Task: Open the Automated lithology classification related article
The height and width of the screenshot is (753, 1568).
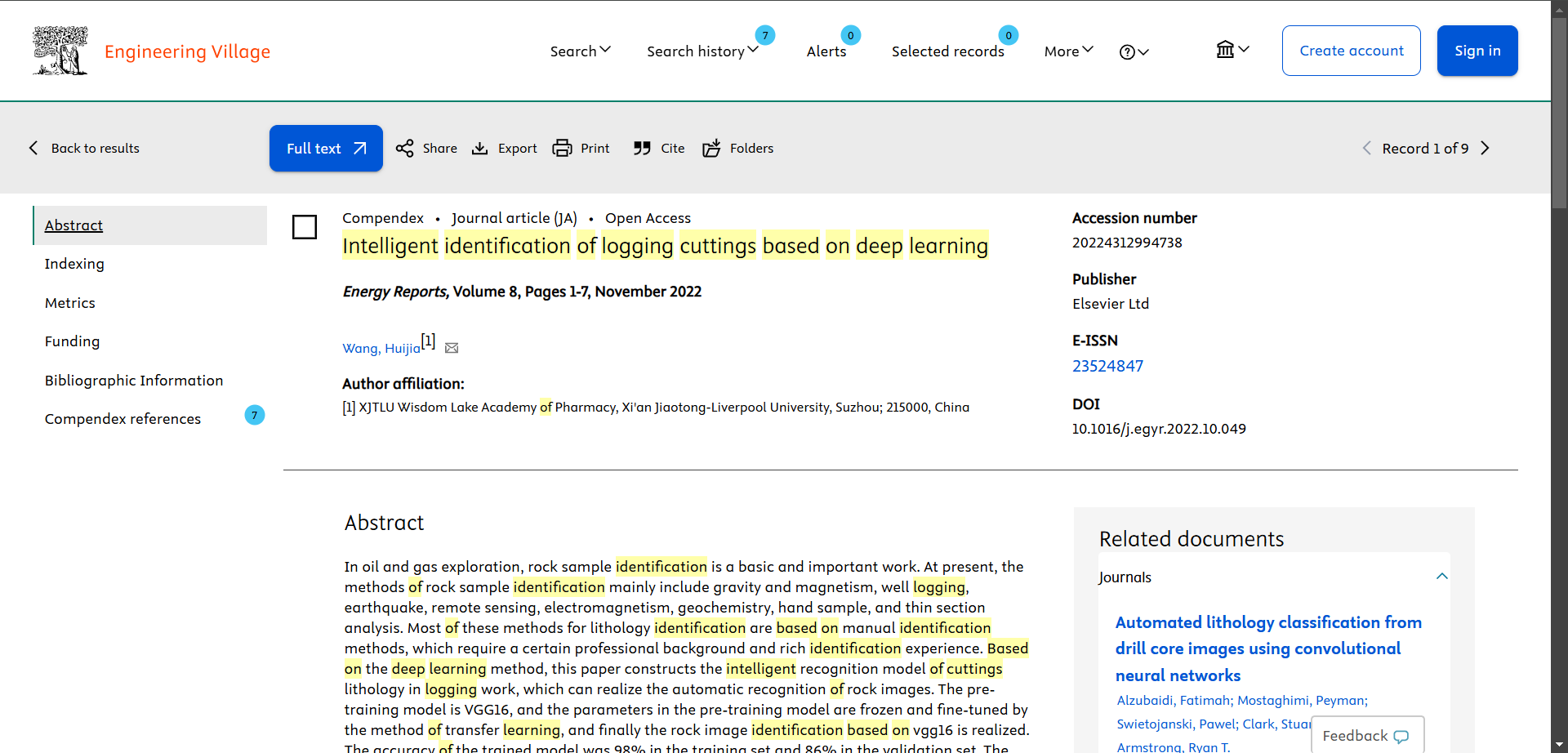Action: [1268, 648]
